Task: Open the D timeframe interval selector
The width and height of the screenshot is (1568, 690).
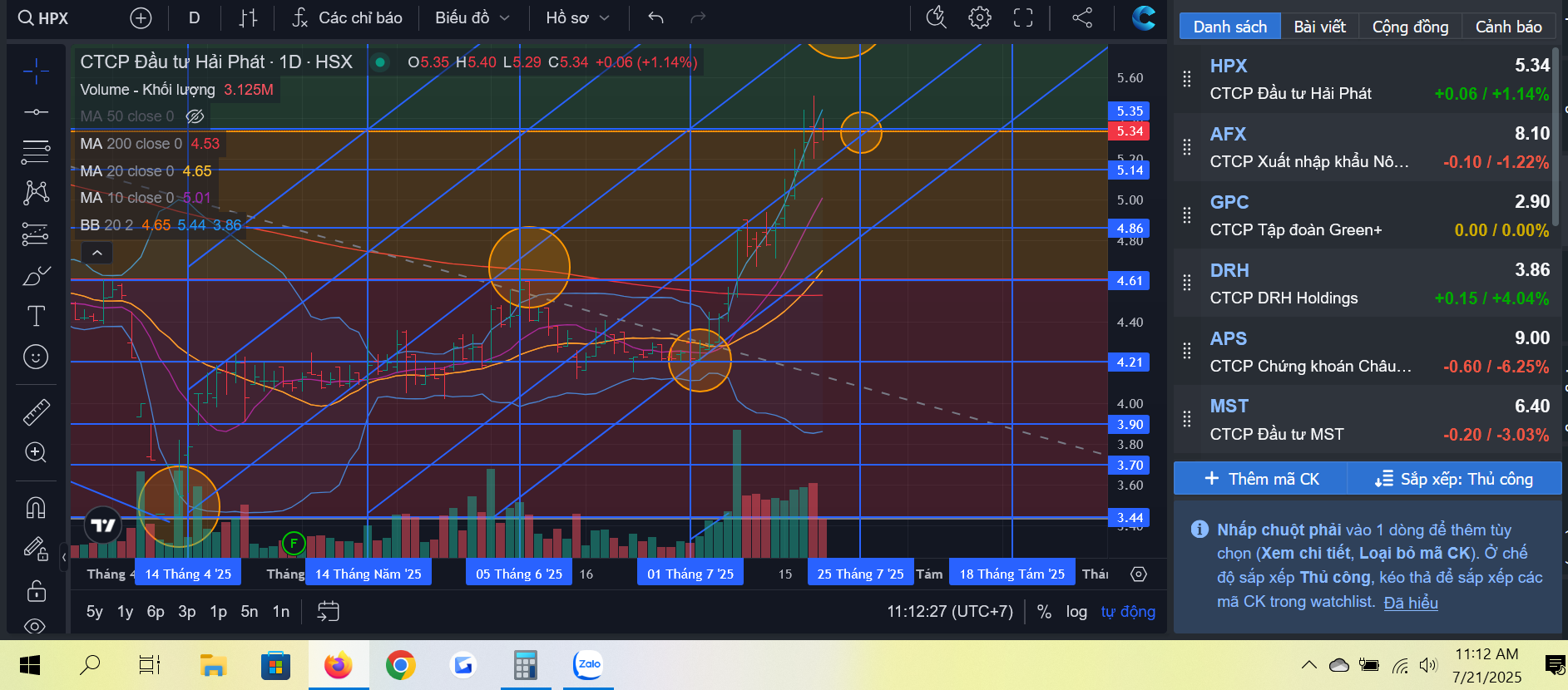Action: pos(194,18)
